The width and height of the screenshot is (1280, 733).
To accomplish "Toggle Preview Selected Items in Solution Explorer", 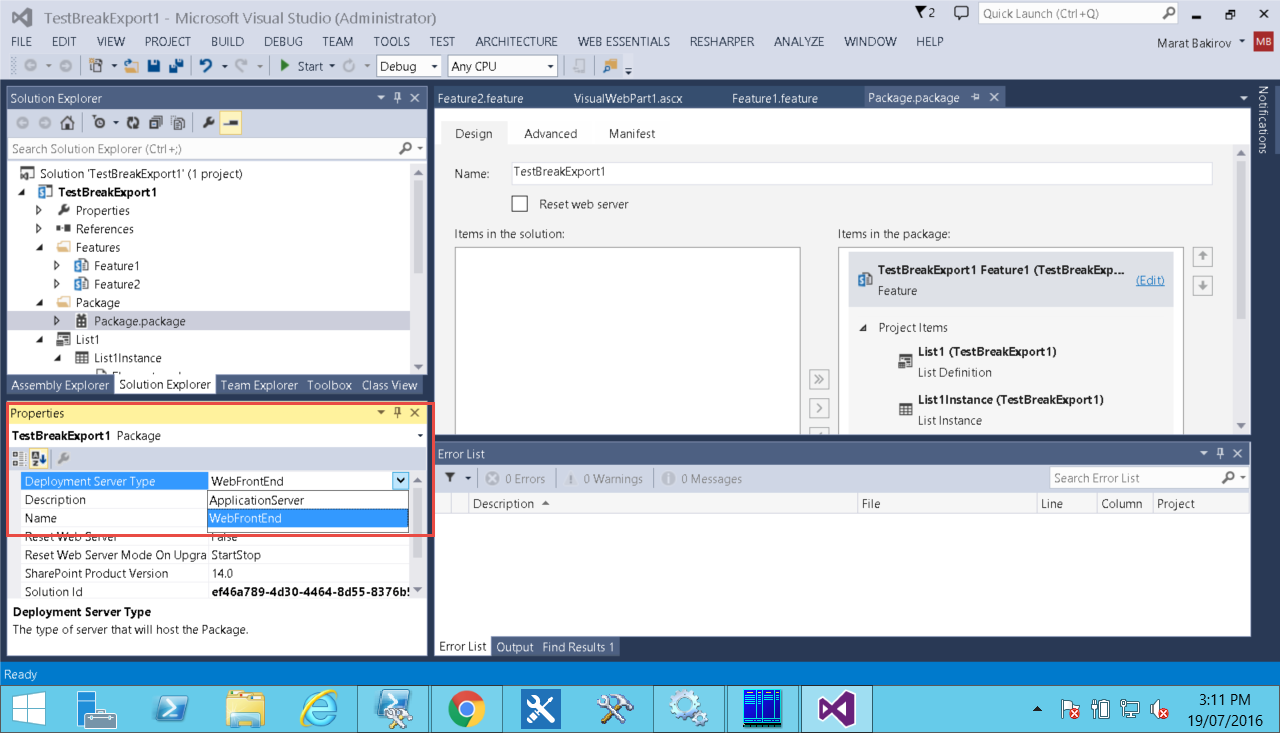I will click(231, 123).
